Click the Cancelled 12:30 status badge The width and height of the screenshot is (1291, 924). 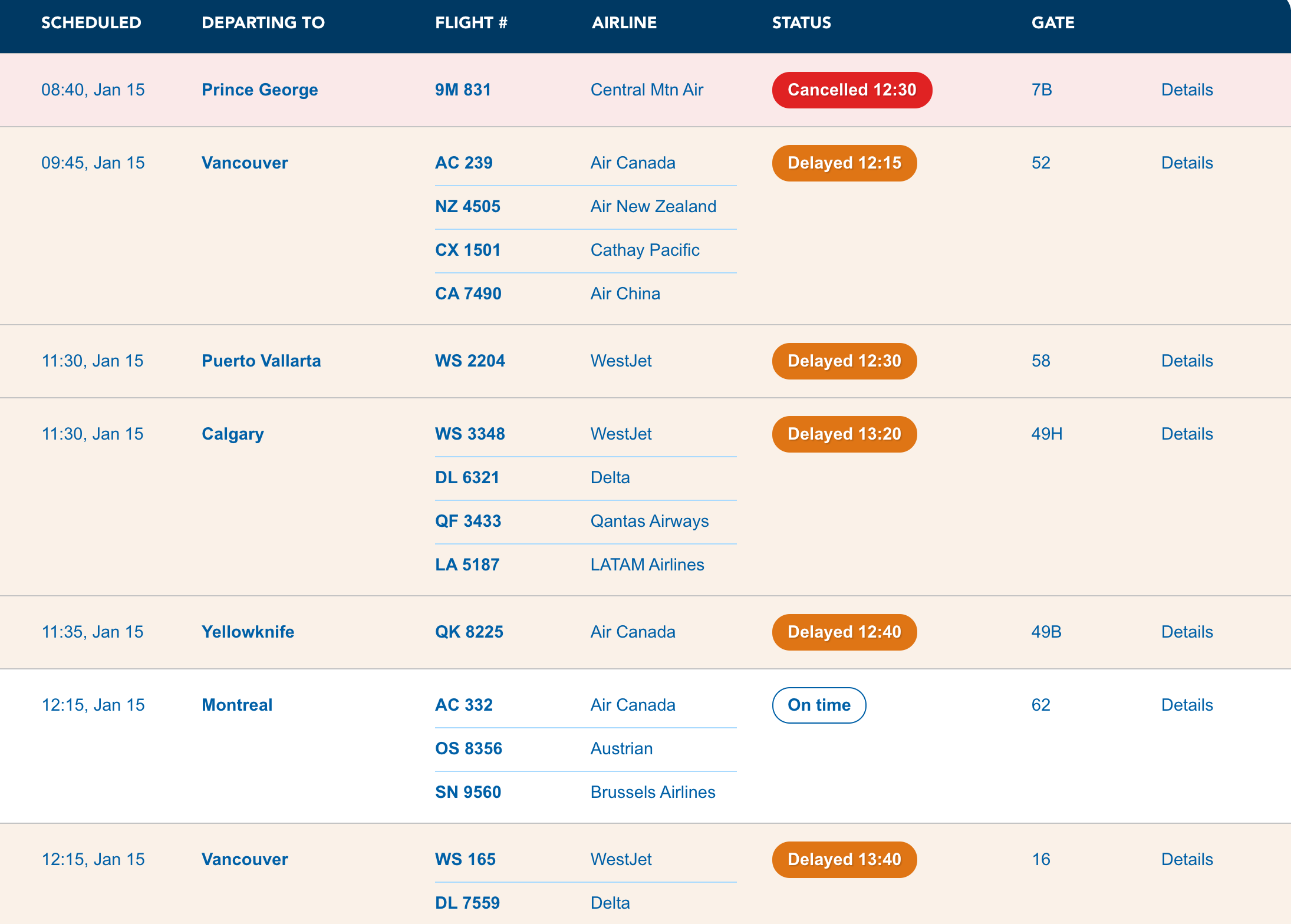click(852, 90)
